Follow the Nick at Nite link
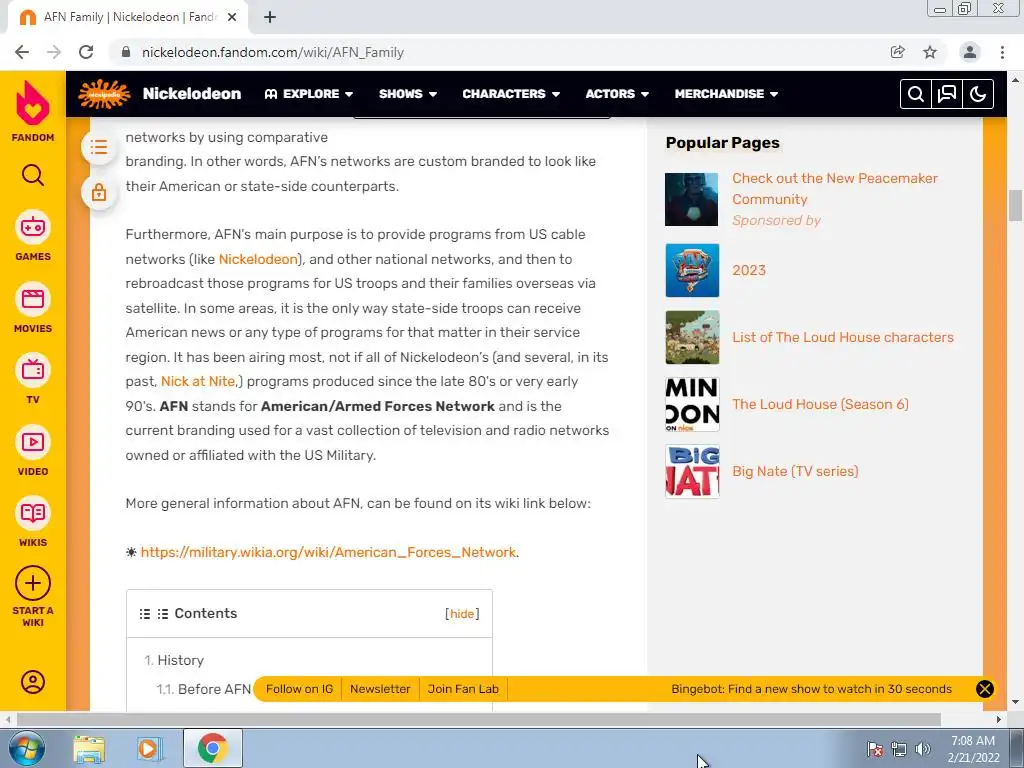This screenshot has height=768, width=1024. tap(198, 381)
